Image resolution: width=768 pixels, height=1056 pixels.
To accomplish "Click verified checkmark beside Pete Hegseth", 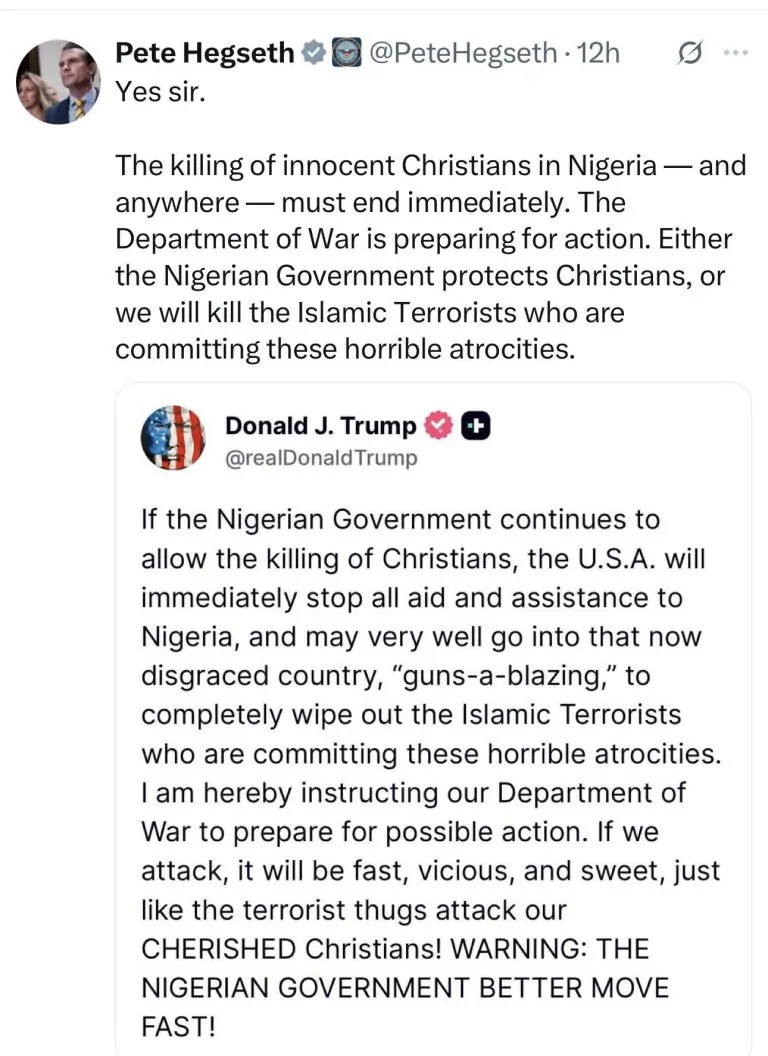I will tap(312, 54).
